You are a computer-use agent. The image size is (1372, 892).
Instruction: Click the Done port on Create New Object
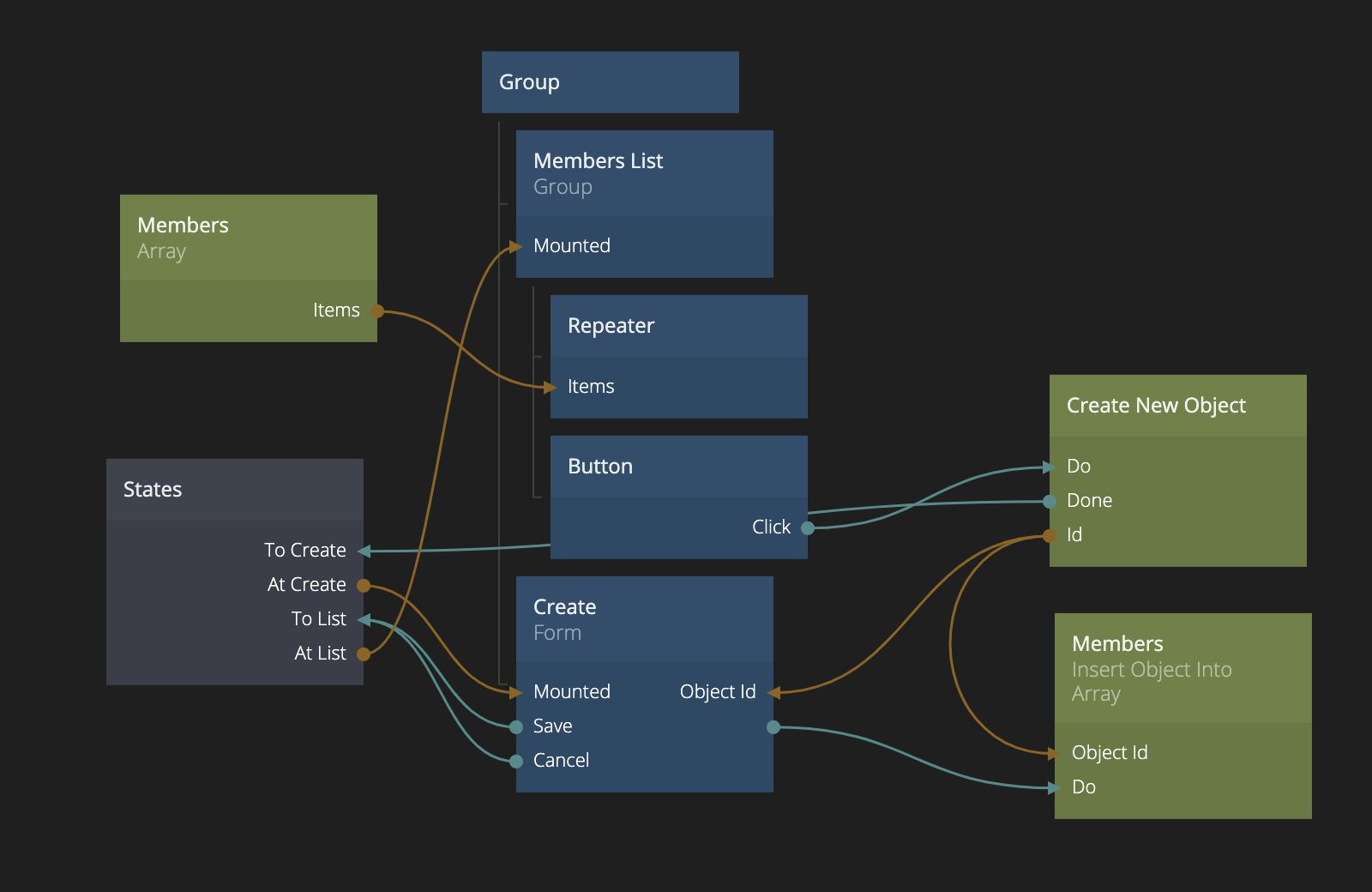click(x=1050, y=502)
